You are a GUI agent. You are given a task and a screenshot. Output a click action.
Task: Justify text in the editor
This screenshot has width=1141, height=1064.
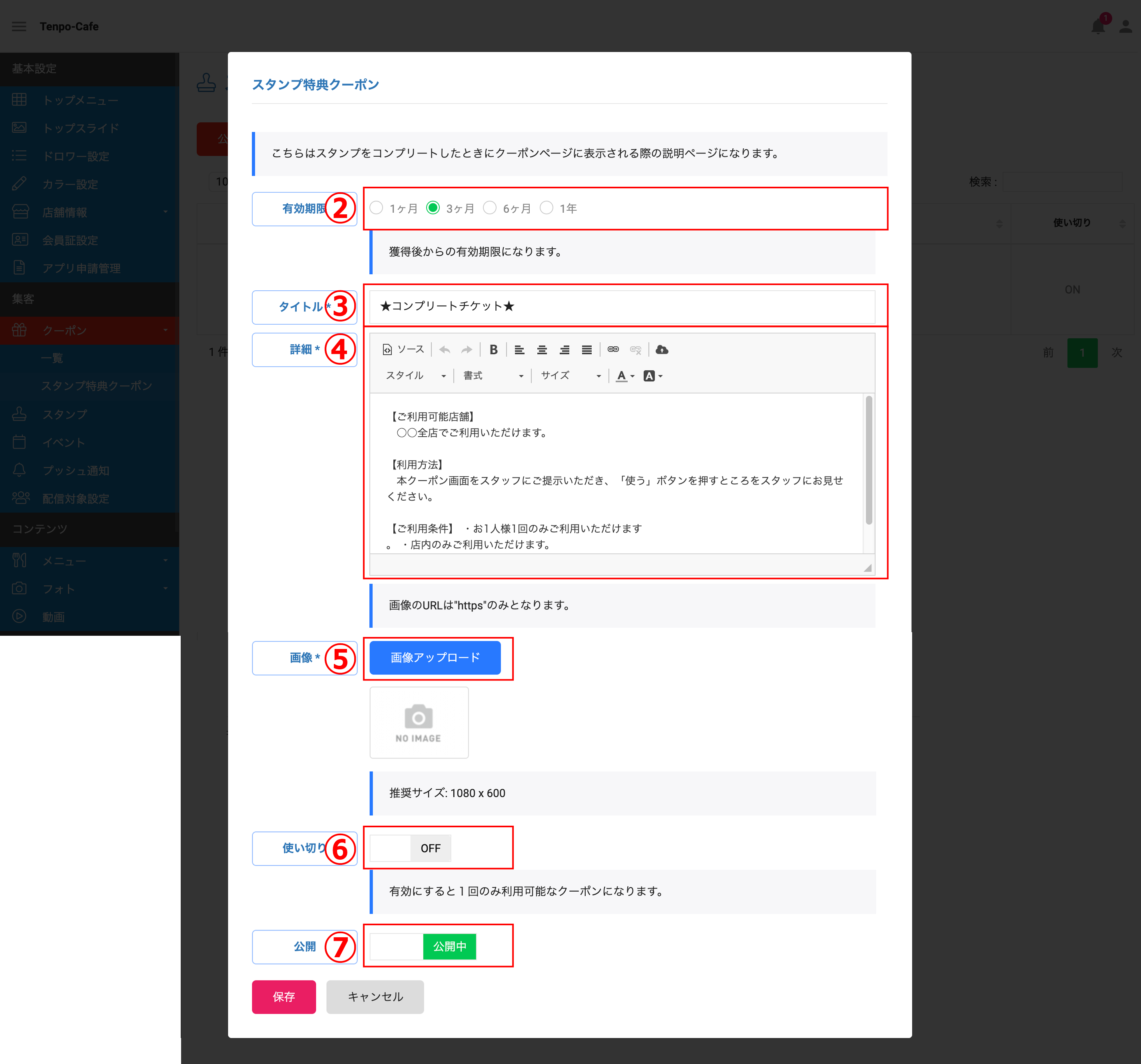[x=586, y=349]
